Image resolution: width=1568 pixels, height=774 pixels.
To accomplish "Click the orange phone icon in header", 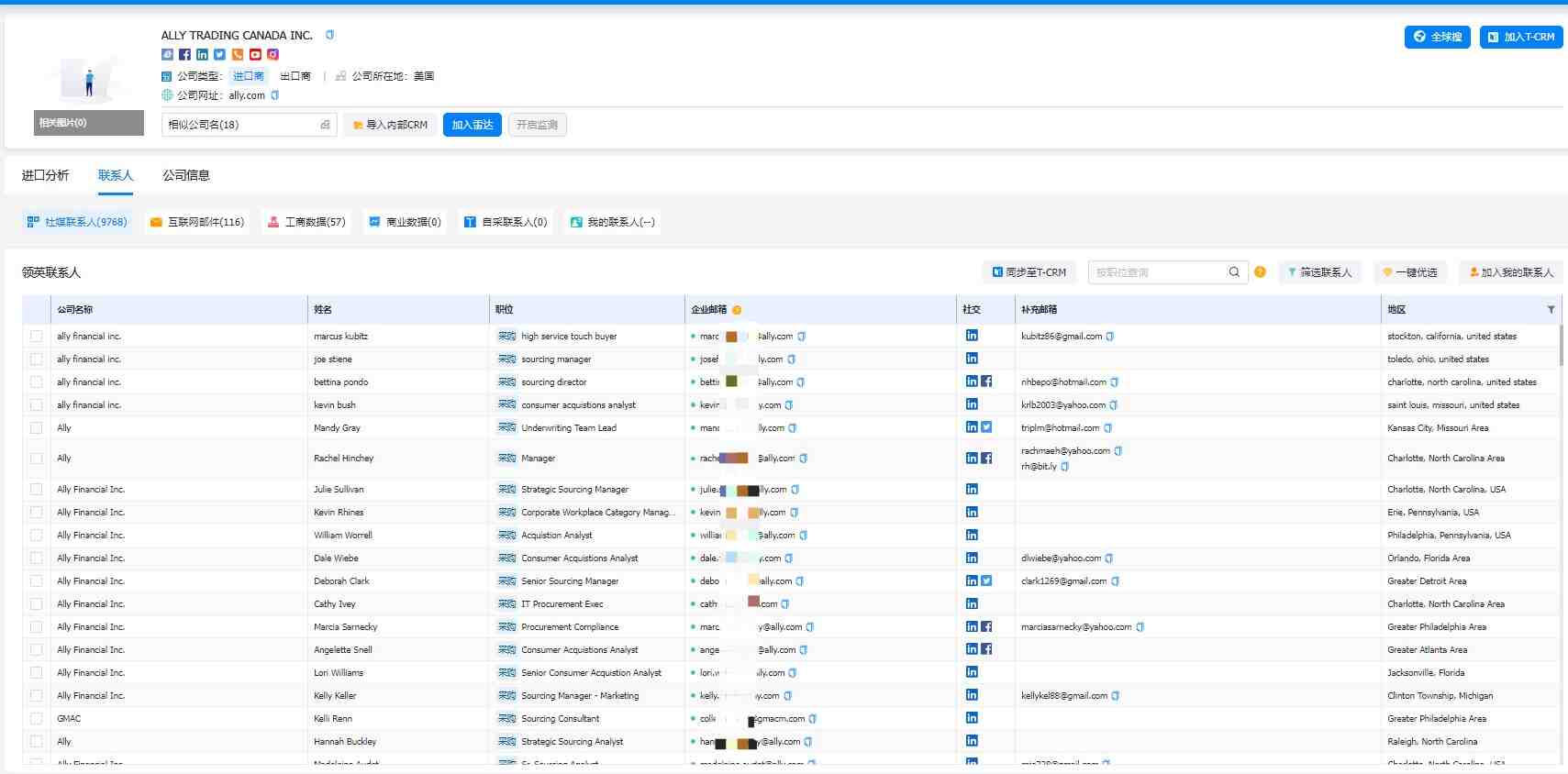I will 238,54.
